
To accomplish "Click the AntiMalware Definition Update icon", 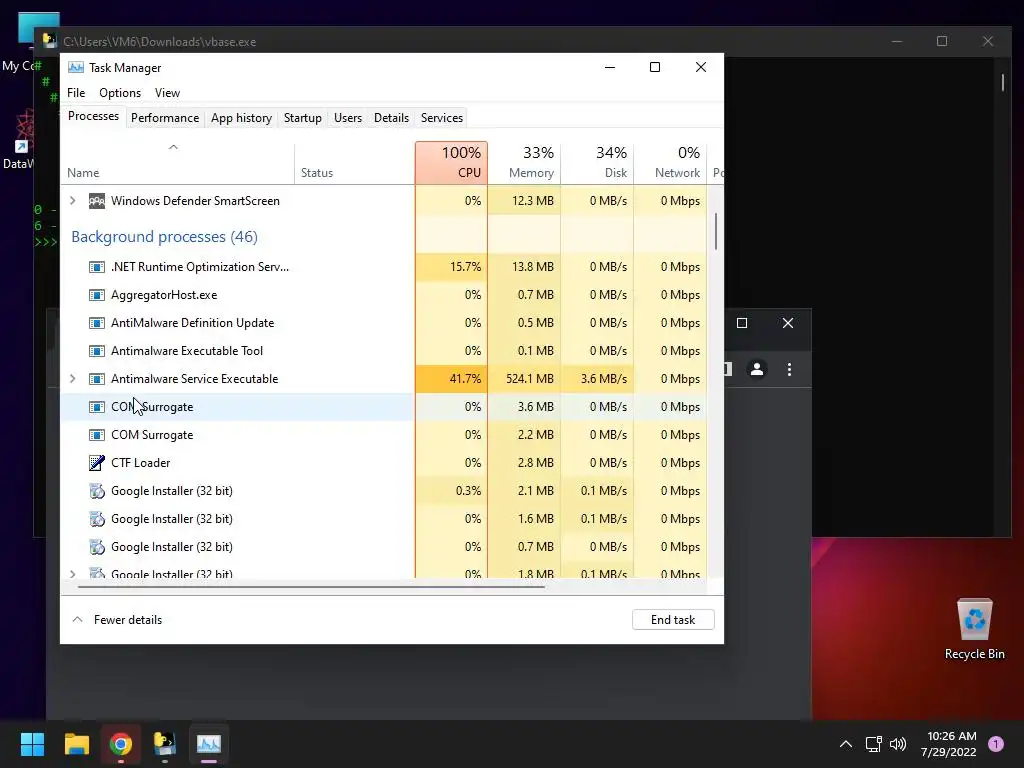I will [97, 323].
